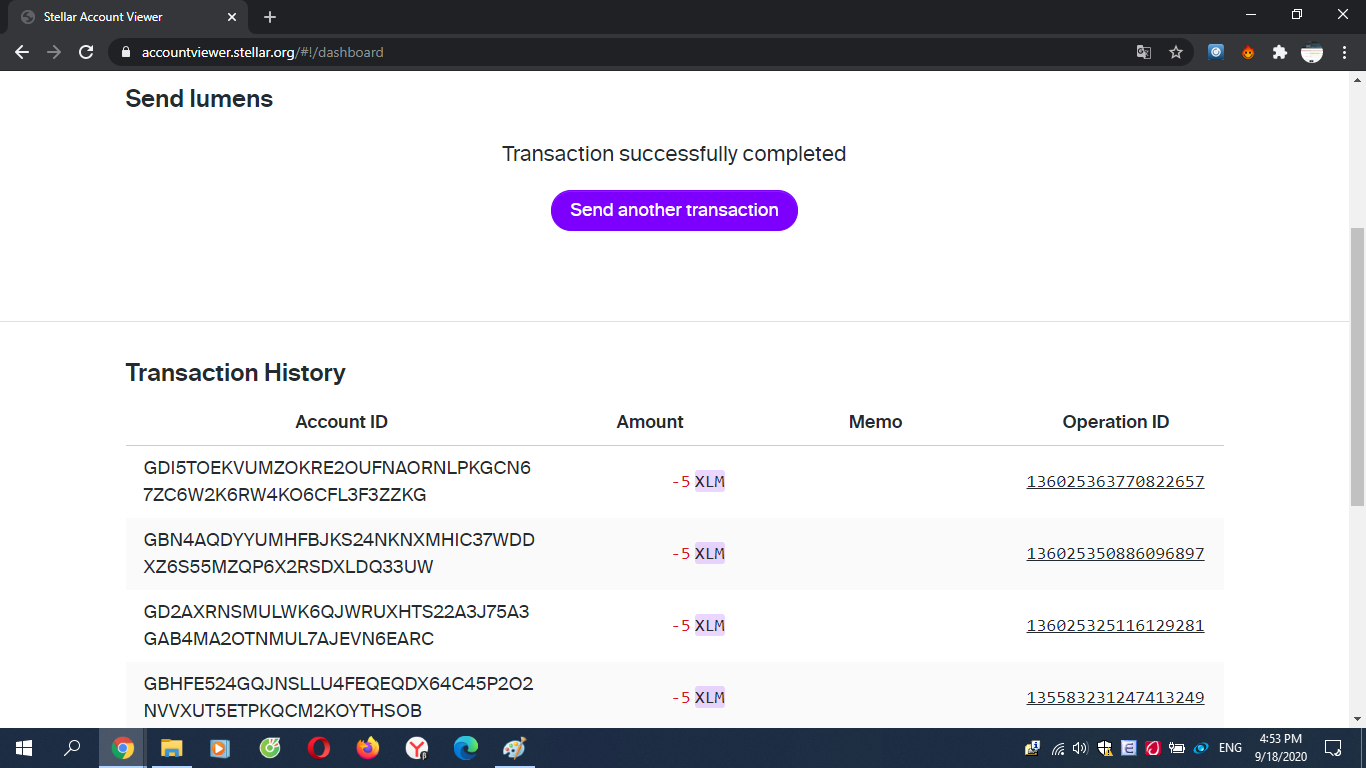Open the volume control in system tray
The height and width of the screenshot is (768, 1366).
(1079, 748)
